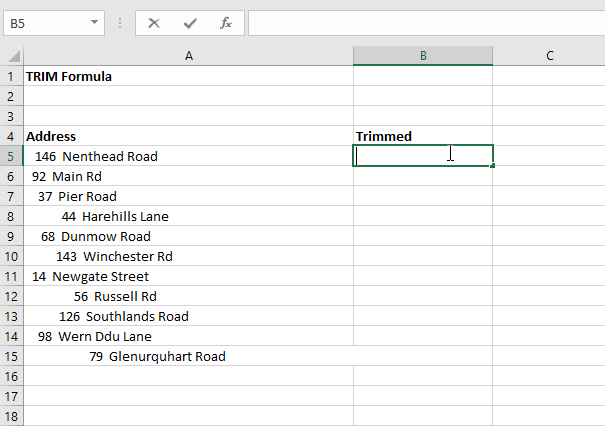Viewport: 605px width, 426px height.
Task: Click the Select All corner triangle
Action: pos(11,56)
